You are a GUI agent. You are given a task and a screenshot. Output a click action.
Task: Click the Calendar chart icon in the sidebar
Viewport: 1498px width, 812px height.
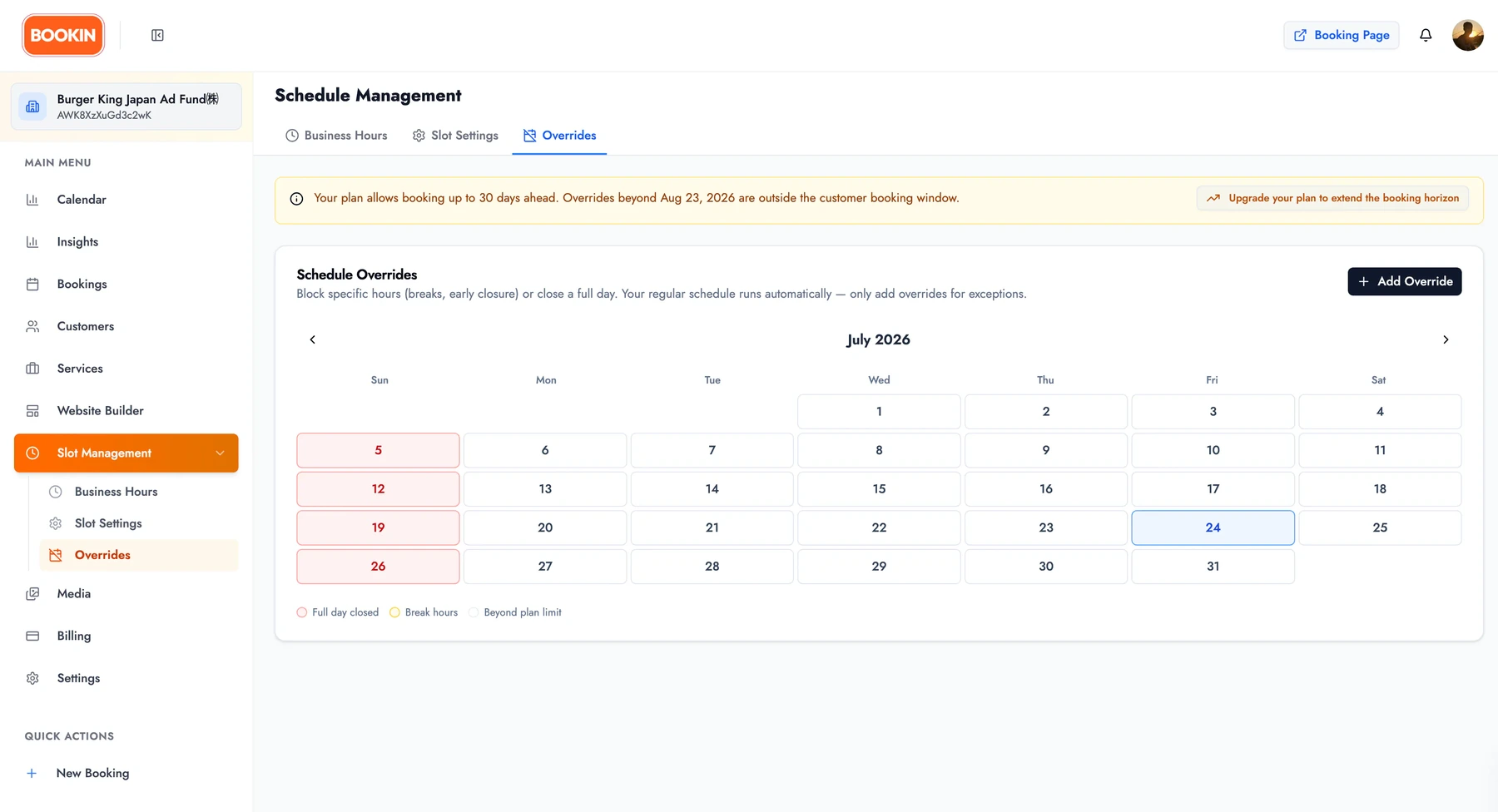pos(32,200)
